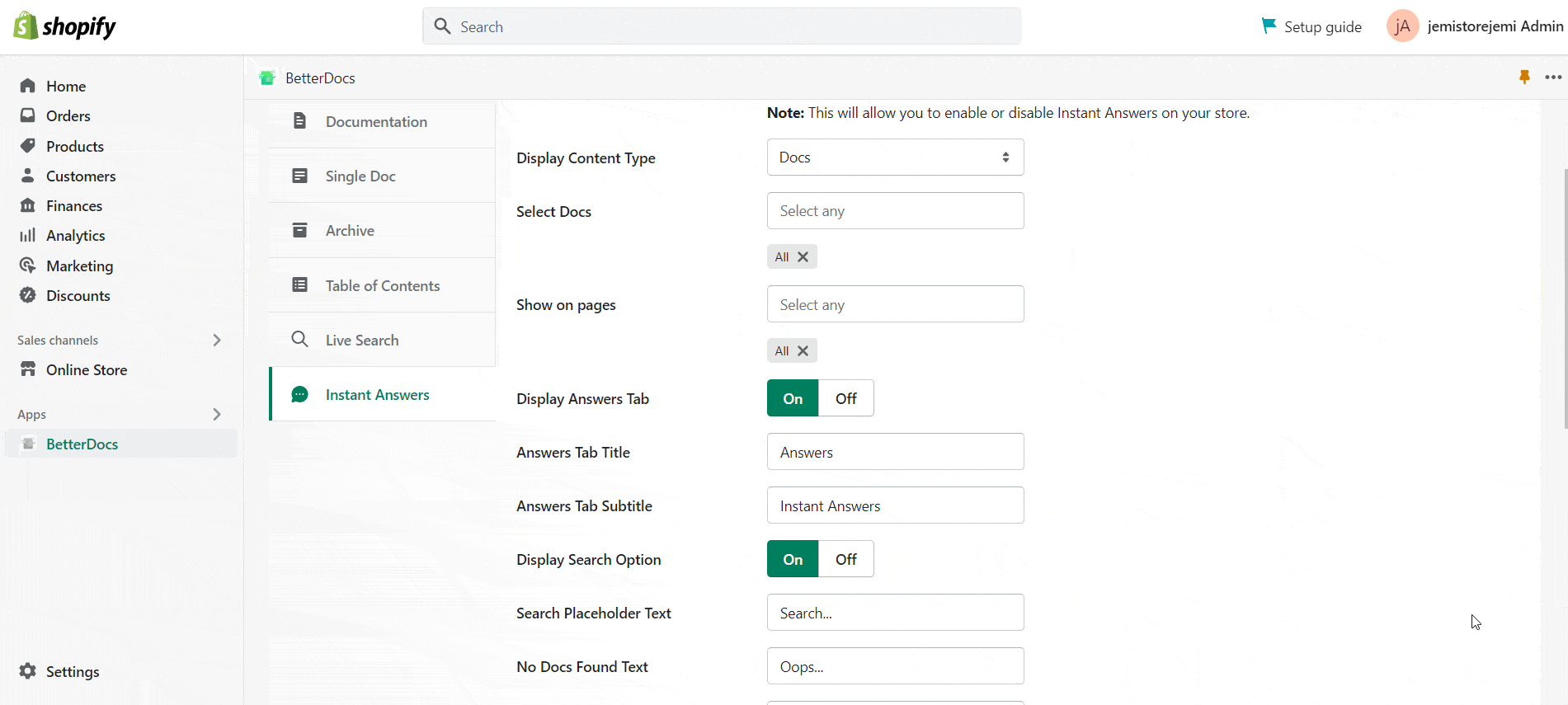Edit the No Docs Found Text field

896,666
